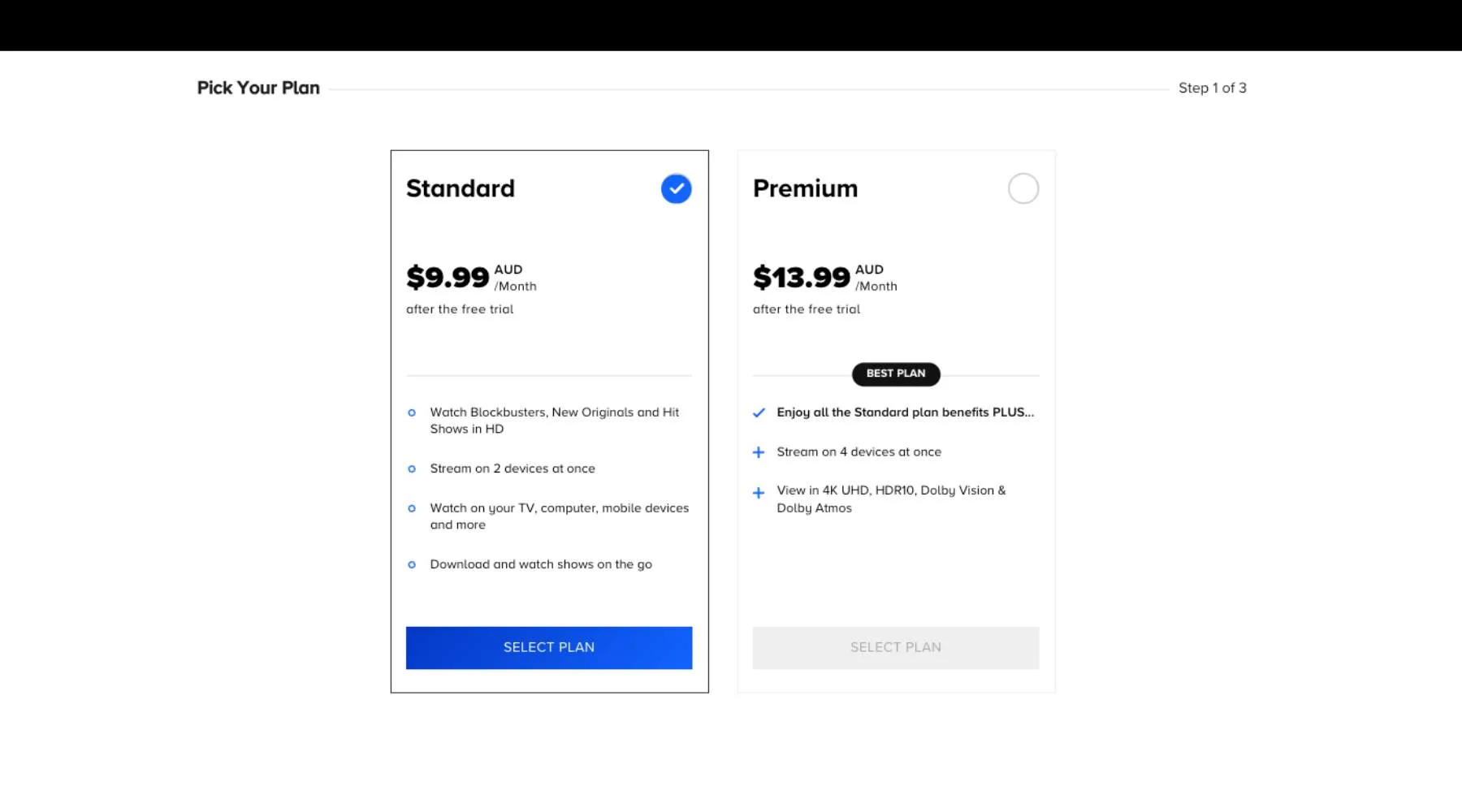The width and height of the screenshot is (1462, 812).
Task: Click the Standard plan title
Action: tap(461, 189)
